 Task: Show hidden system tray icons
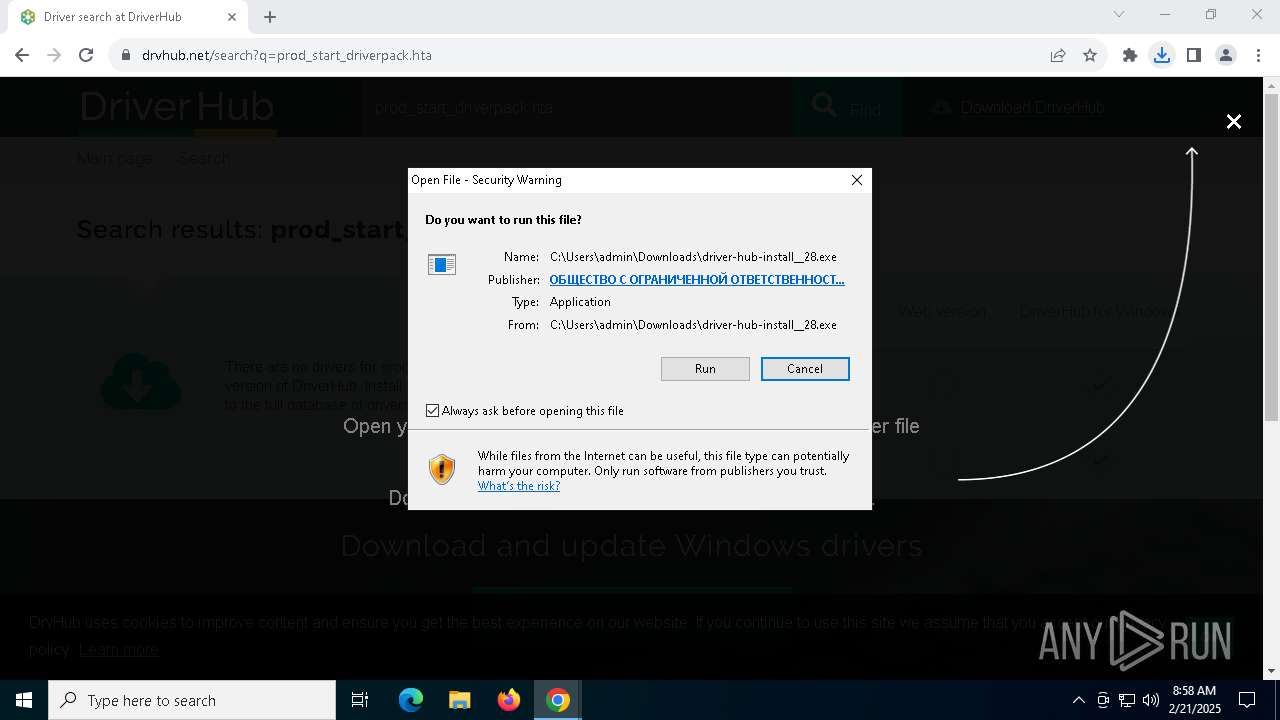[x=1078, y=700]
